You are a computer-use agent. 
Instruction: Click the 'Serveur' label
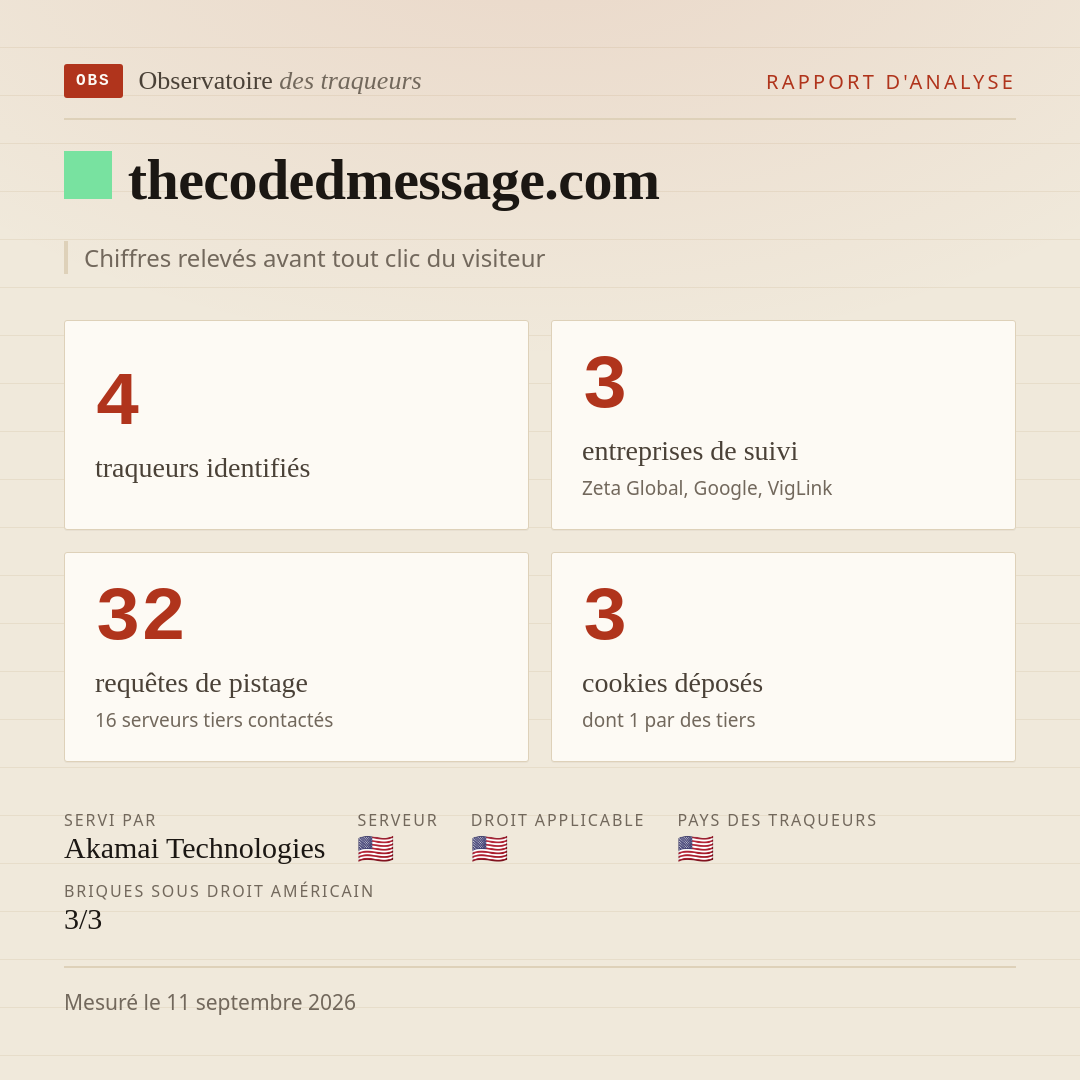pyautogui.click(x=397, y=820)
